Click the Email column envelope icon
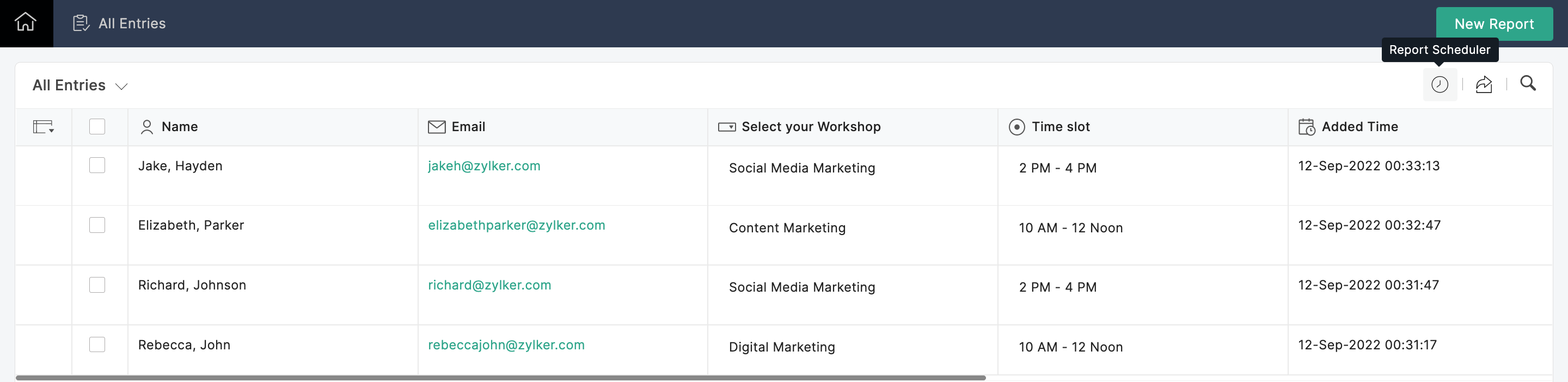The width and height of the screenshot is (1568, 382). (x=437, y=127)
